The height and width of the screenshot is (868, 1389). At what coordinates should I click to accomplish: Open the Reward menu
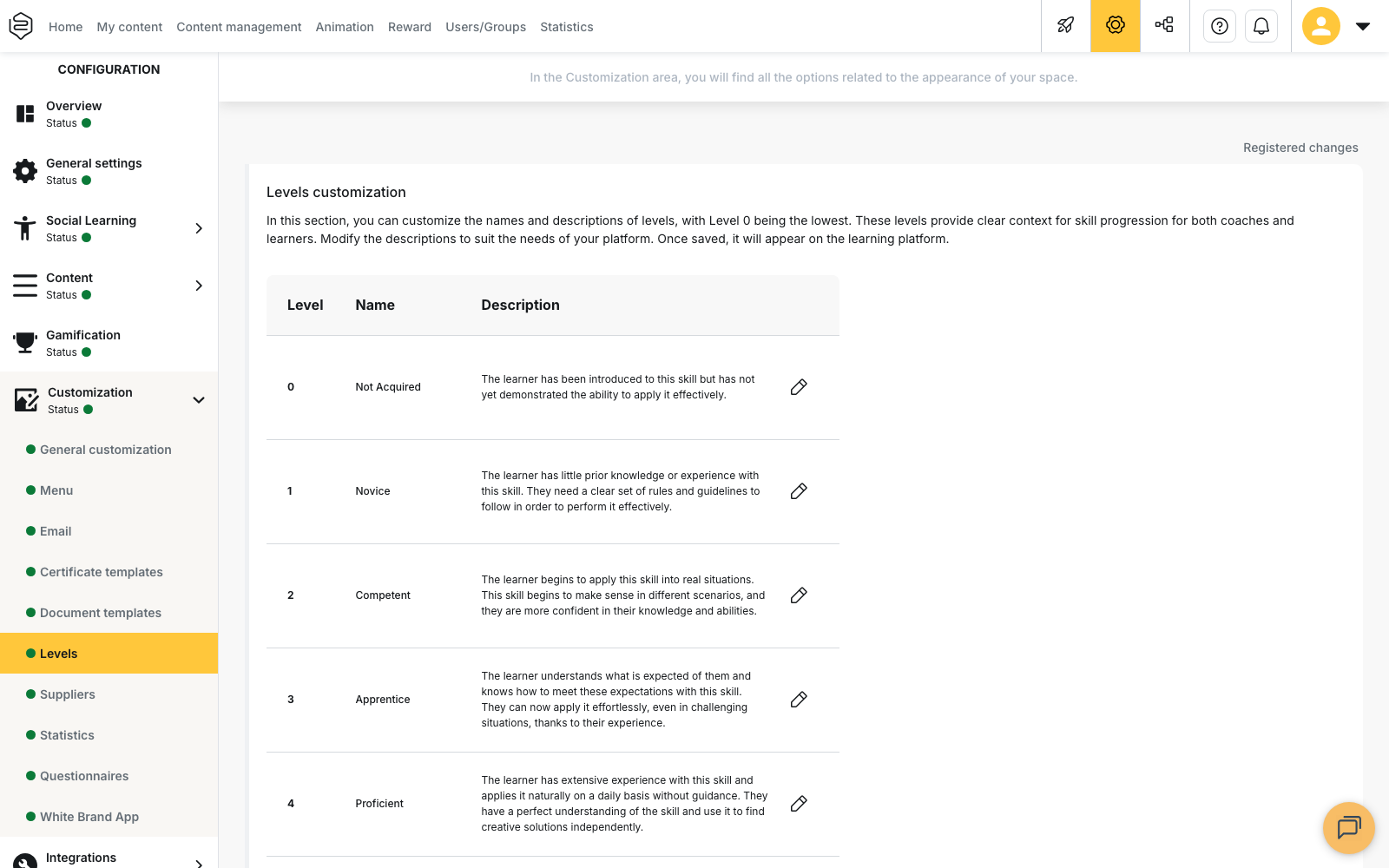[x=410, y=27]
